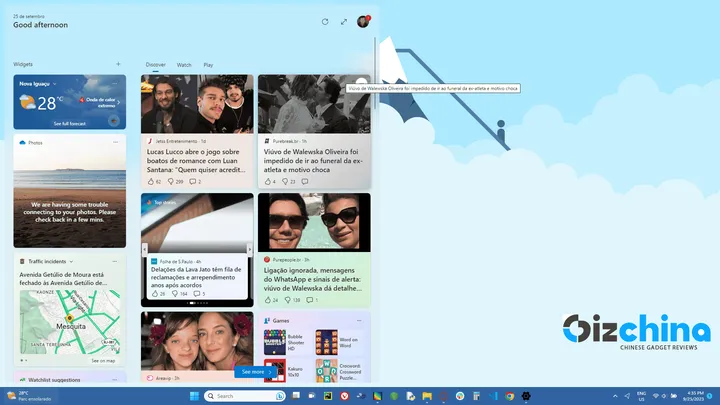The height and width of the screenshot is (405, 720).
Task: Click See full forecast link
Action: click(70, 123)
